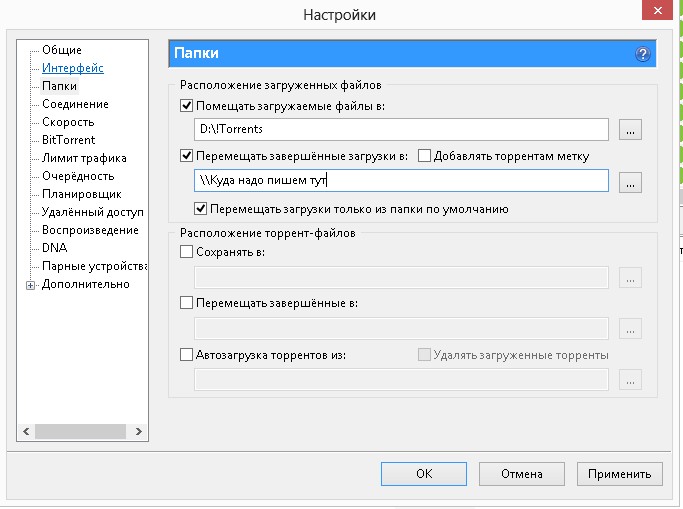Check 'Автозагрузка торрентов из' option
683x509 pixels.
click(186, 355)
